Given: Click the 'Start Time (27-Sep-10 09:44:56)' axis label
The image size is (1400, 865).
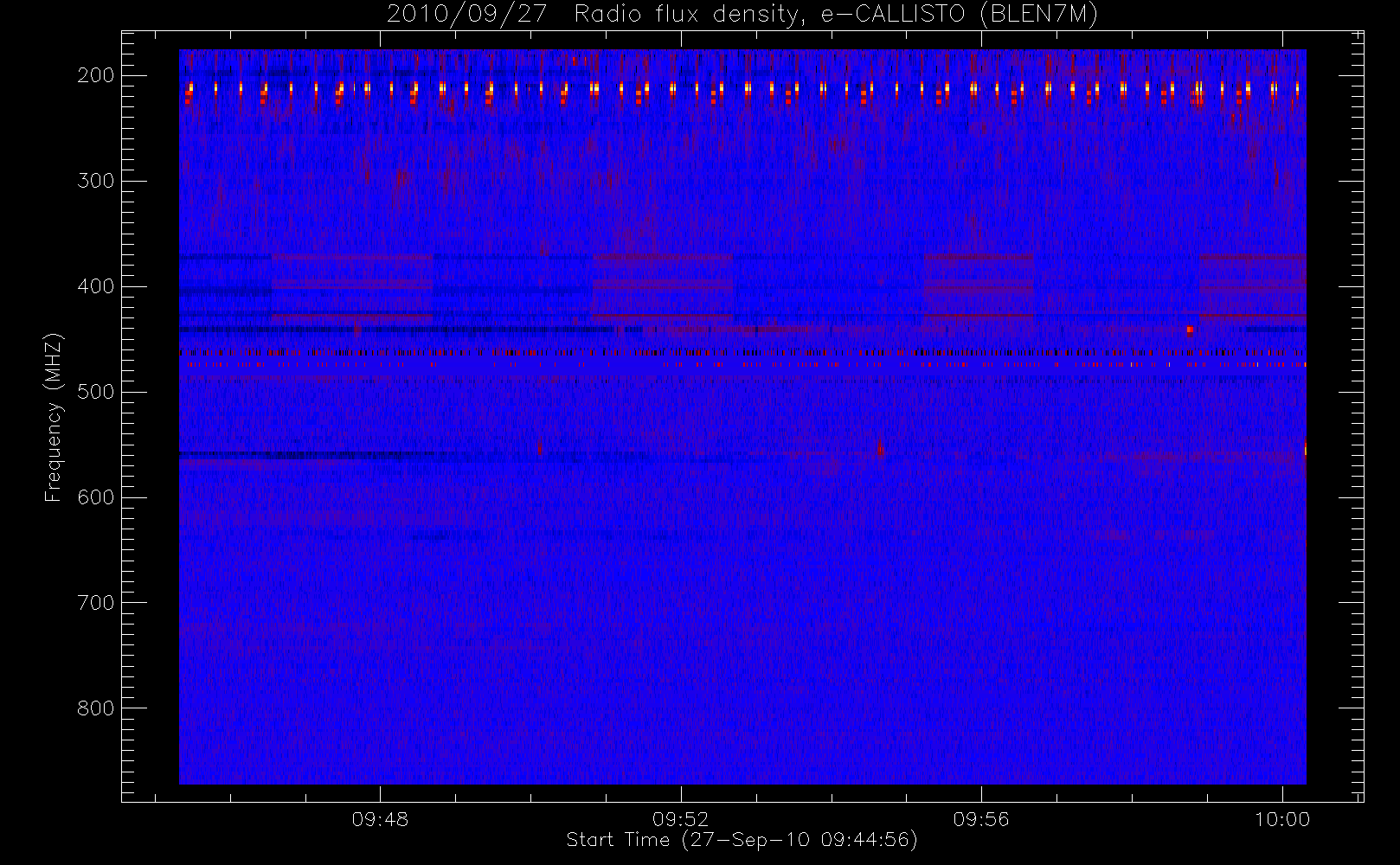Looking at the screenshot, I should tap(742, 840).
